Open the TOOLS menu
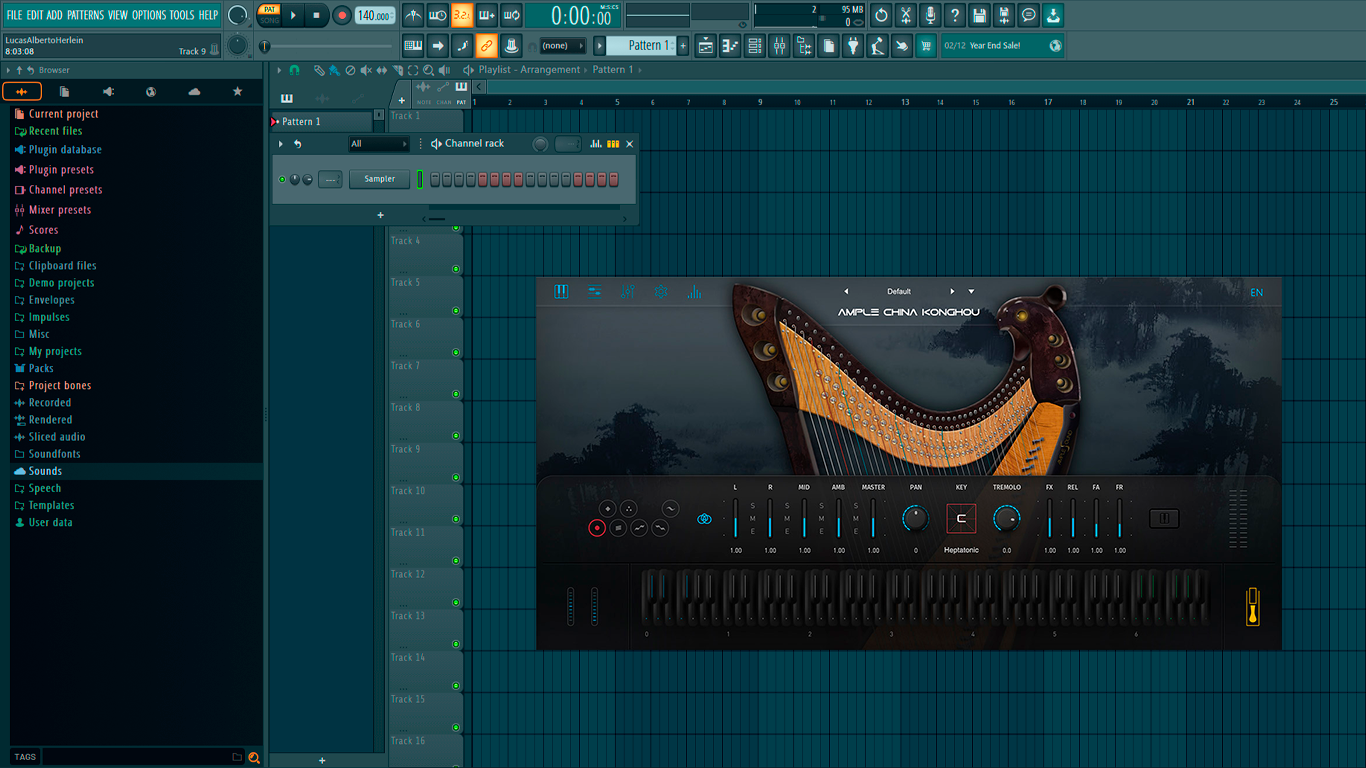The image size is (1366, 768). point(182,15)
